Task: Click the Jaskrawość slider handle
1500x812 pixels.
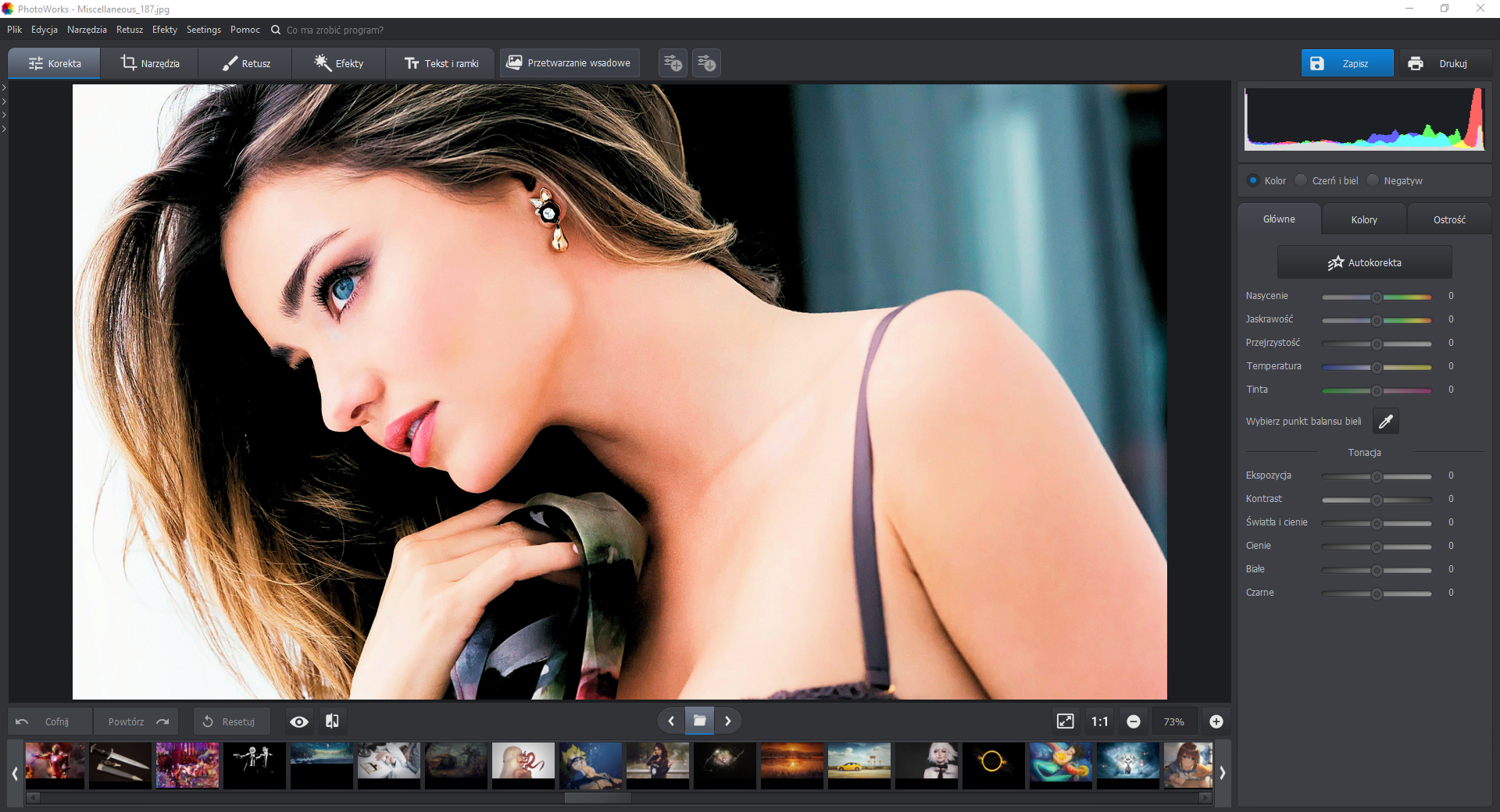Action: 1377,320
